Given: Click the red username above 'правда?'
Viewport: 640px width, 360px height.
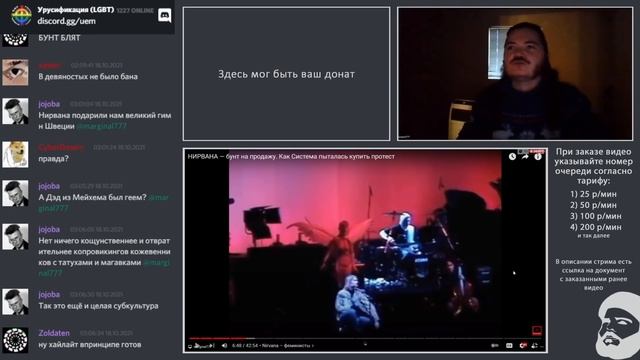Looking at the screenshot, I should pos(61,147).
